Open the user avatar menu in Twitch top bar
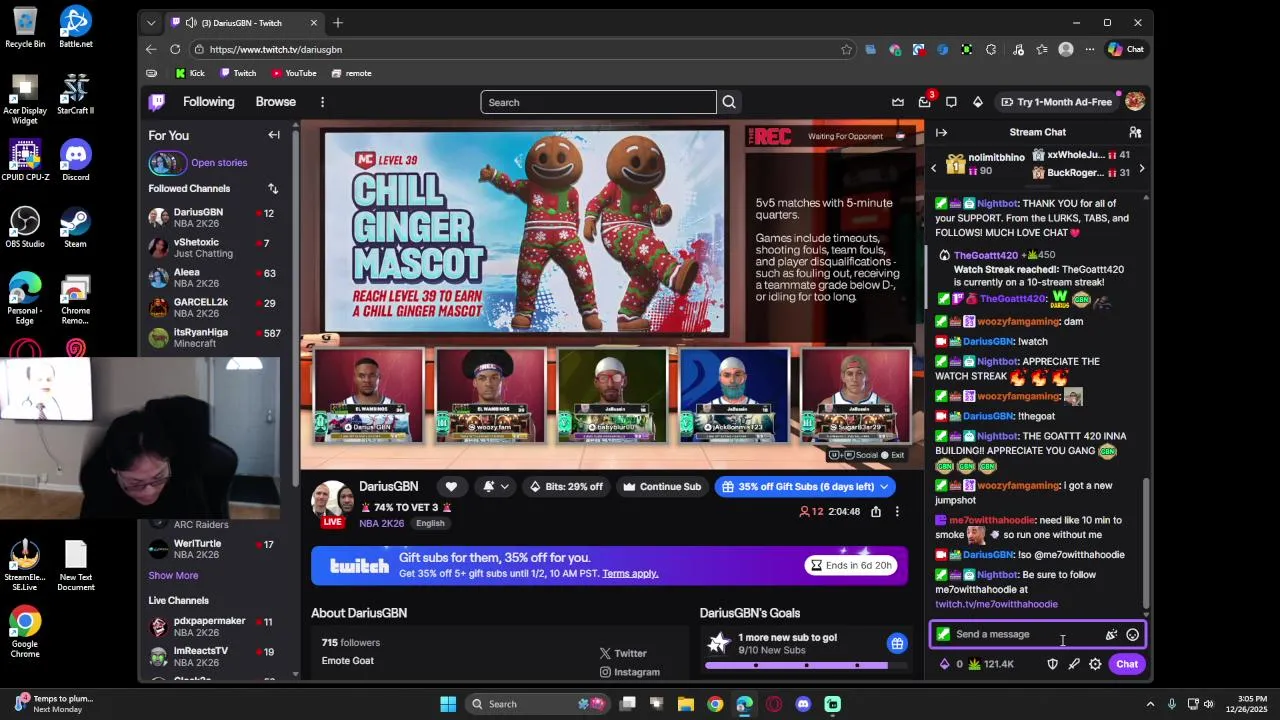The image size is (1280, 720). [x=1135, y=102]
